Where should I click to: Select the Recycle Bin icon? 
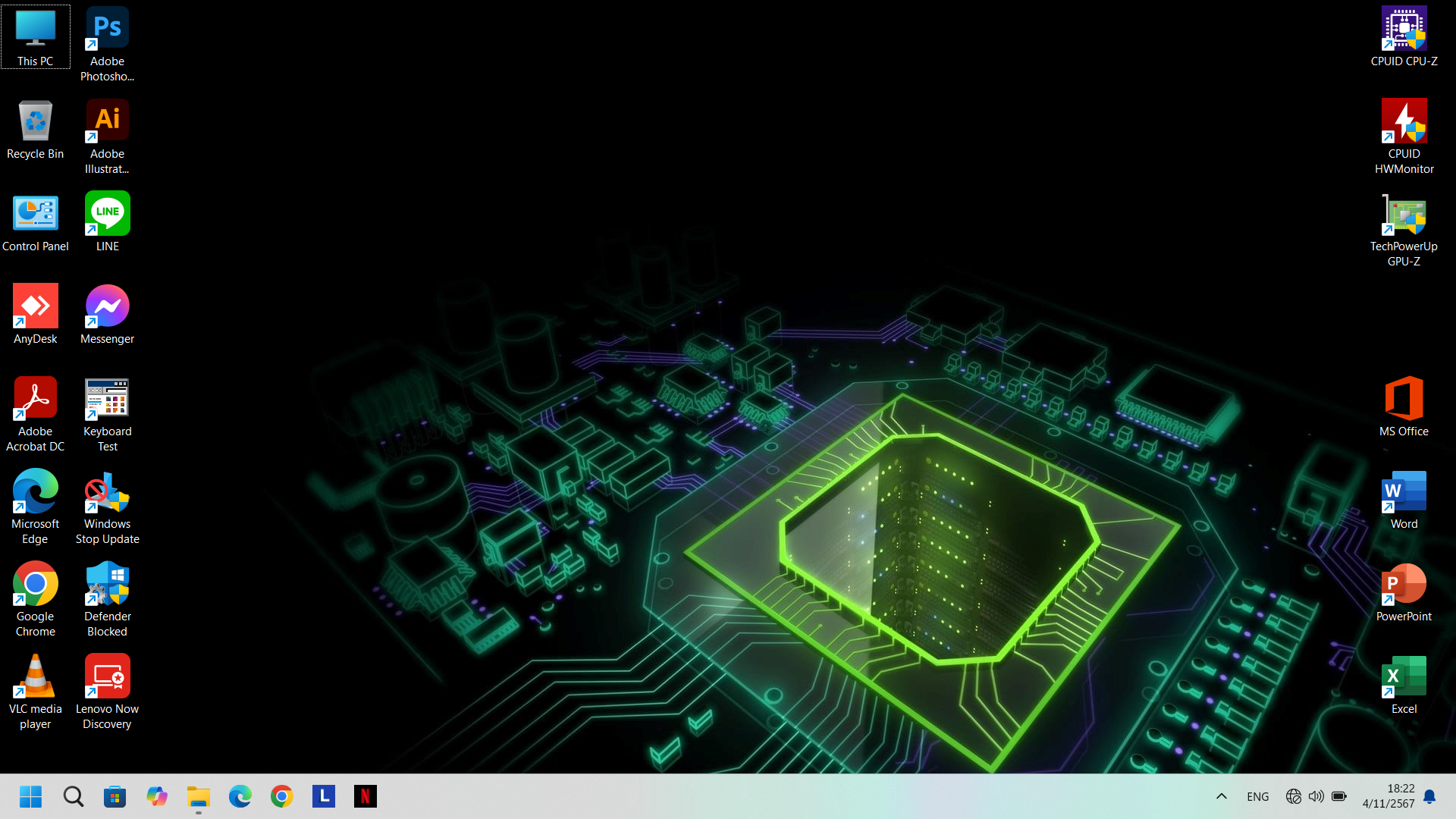click(x=36, y=130)
